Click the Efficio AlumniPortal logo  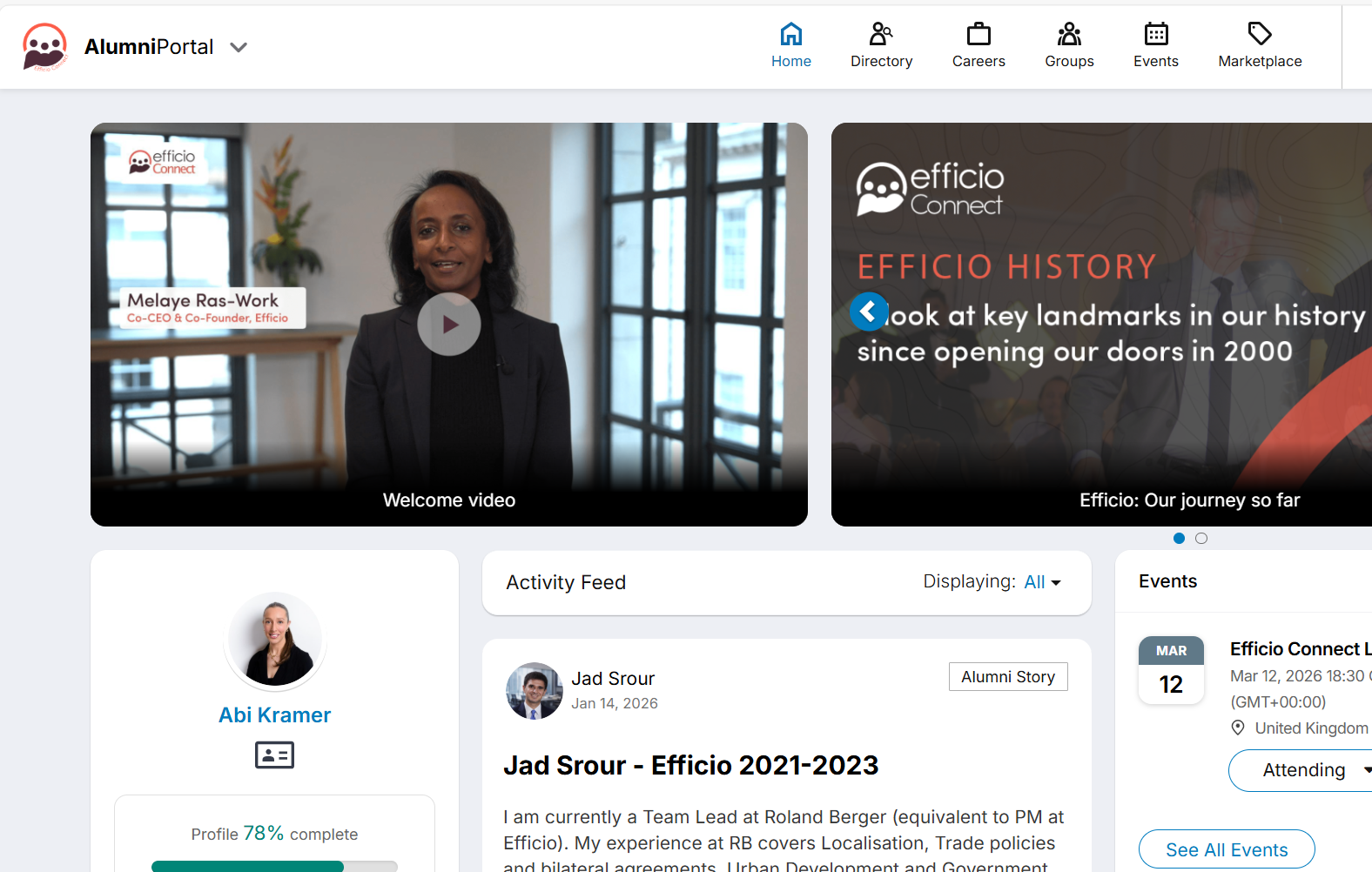click(44, 47)
